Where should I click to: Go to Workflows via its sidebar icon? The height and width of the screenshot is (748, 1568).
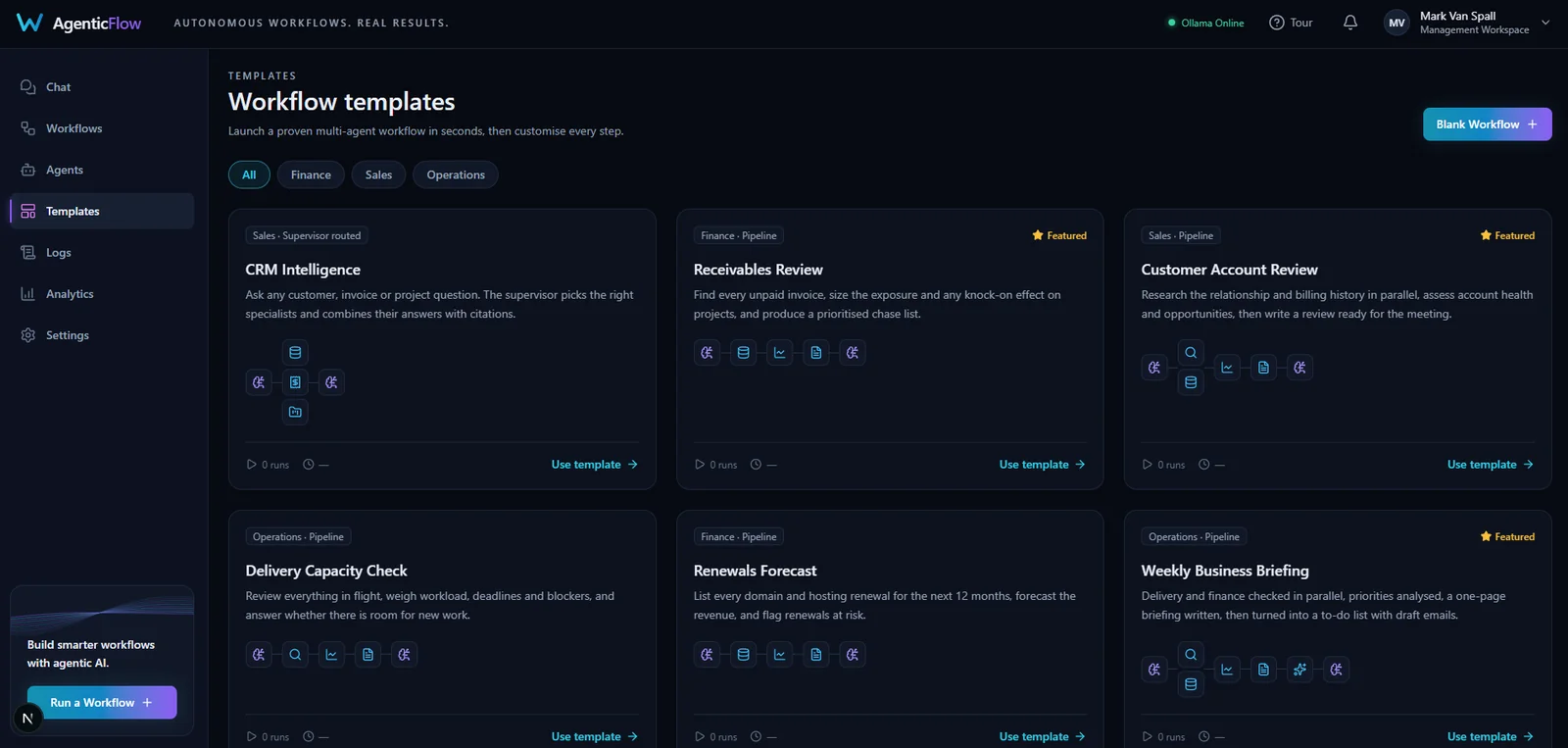click(x=27, y=128)
